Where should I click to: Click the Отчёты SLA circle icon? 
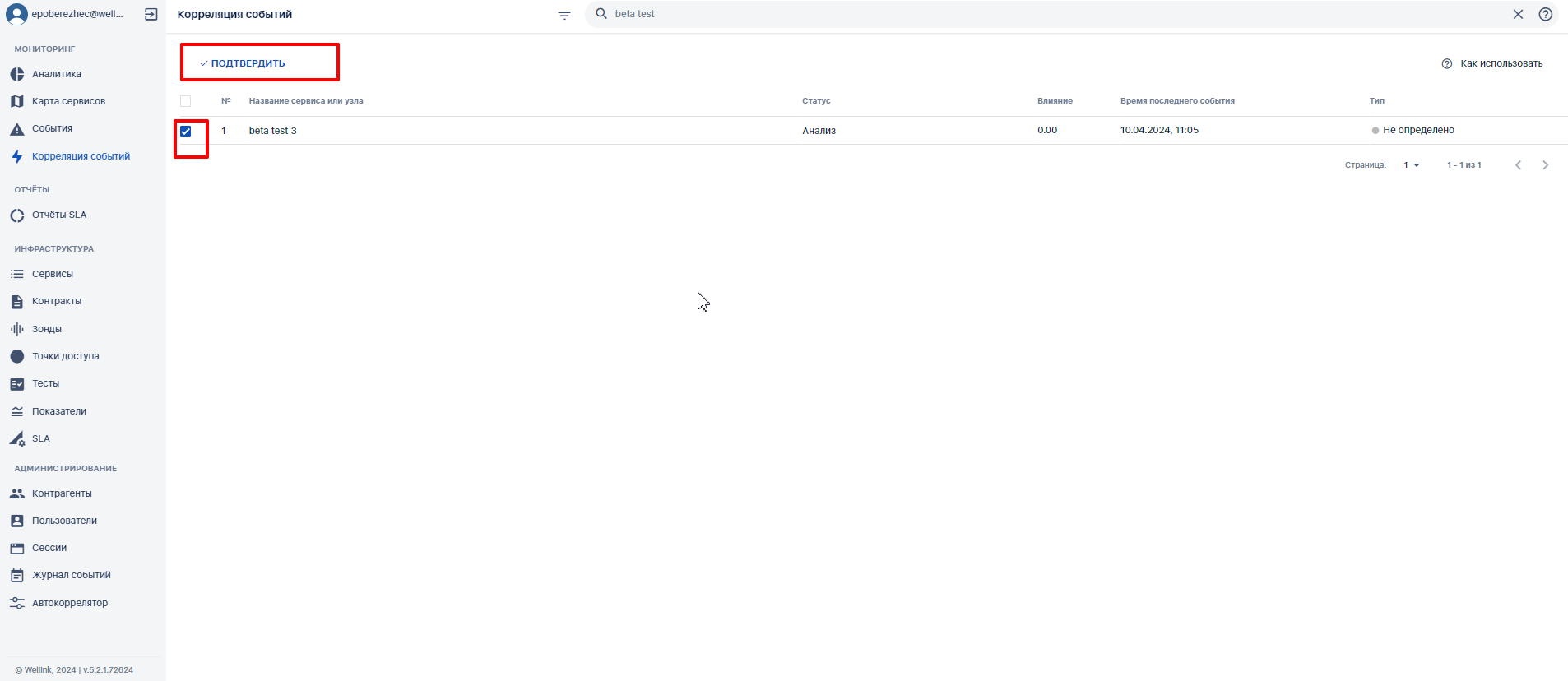(x=17, y=215)
